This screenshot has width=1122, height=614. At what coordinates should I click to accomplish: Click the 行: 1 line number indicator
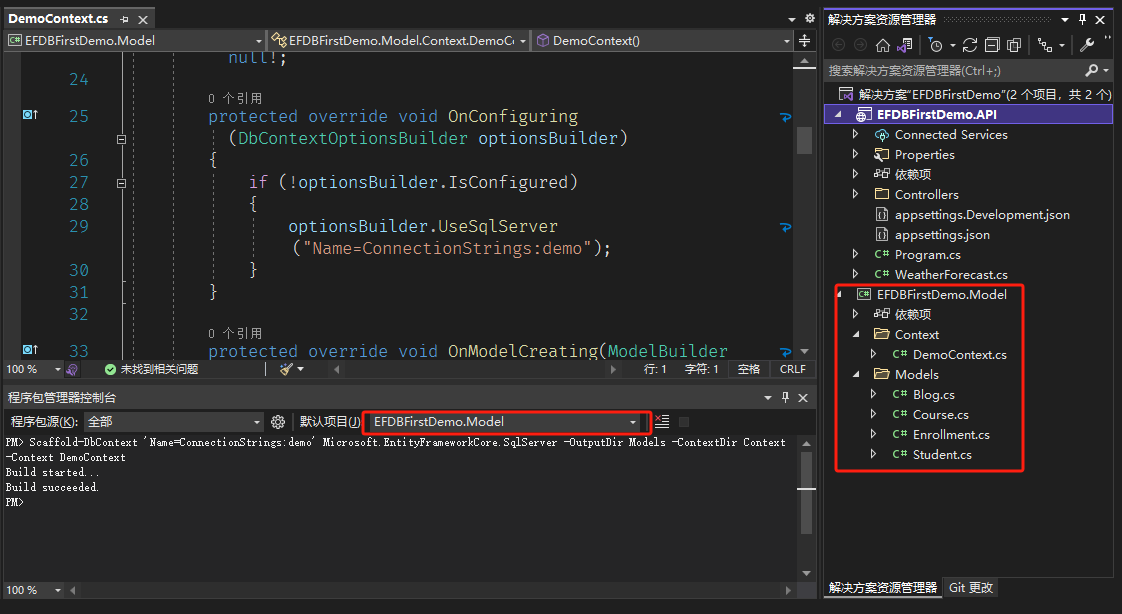tap(655, 369)
